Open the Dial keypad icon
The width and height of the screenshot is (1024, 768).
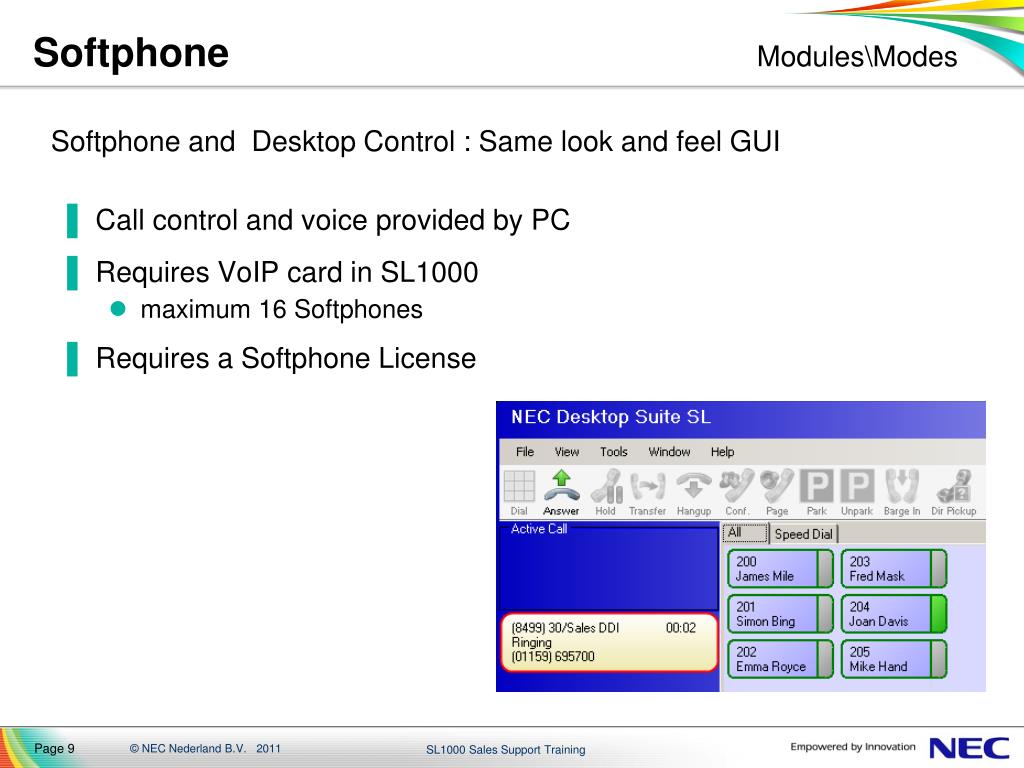click(519, 492)
